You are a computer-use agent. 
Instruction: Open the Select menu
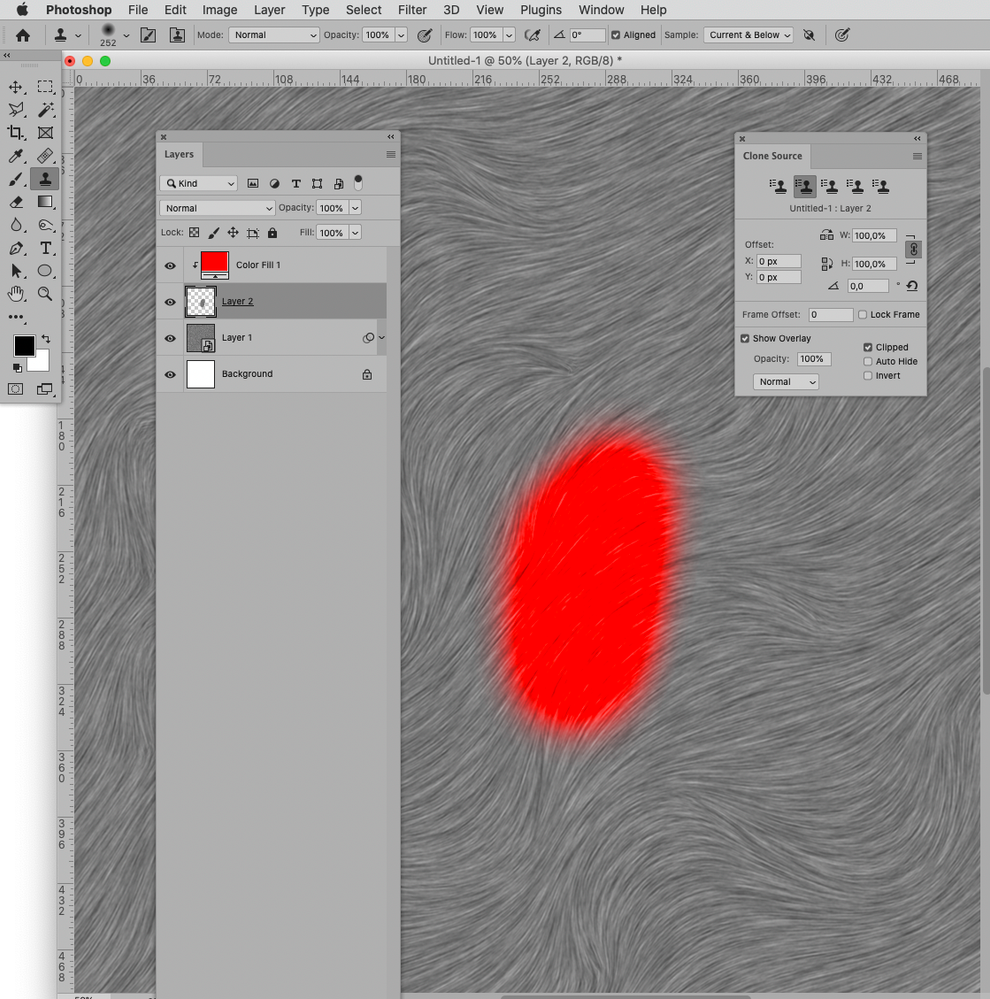[x=363, y=10]
